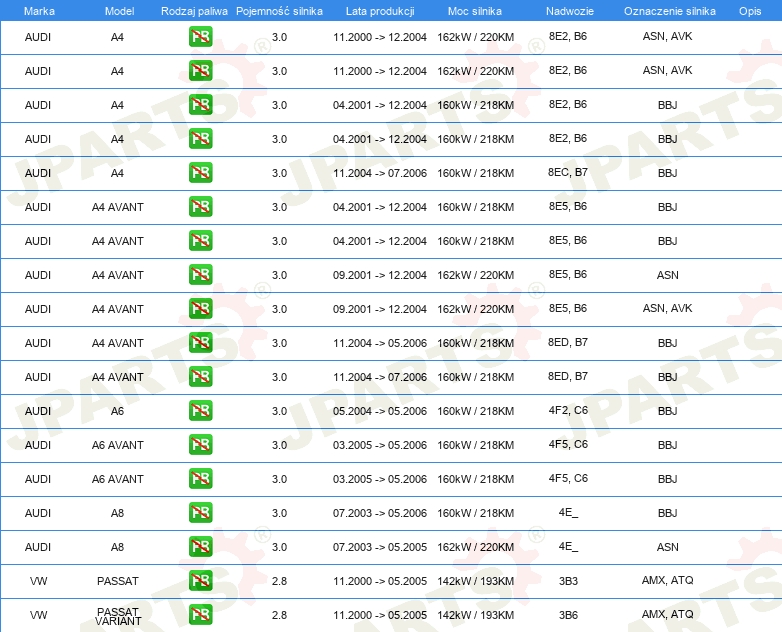Image resolution: width=782 pixels, height=632 pixels.
Task: Click the 'PASSAT VARIANT' model cell
Action: [x=118, y=616]
